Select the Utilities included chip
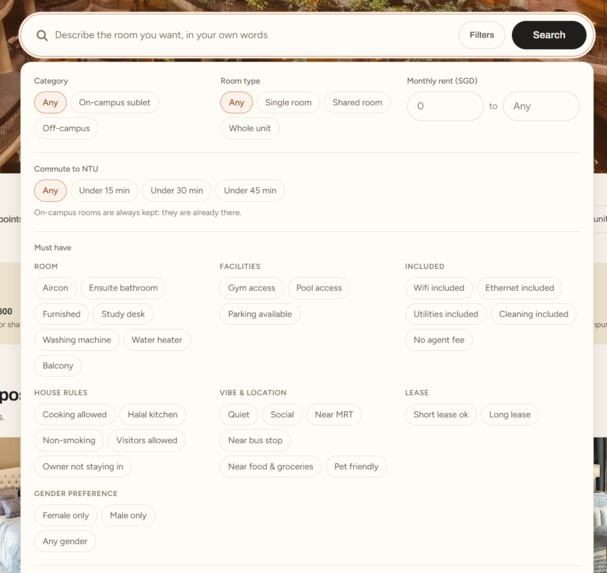The width and height of the screenshot is (607, 573). pyautogui.click(x=446, y=314)
